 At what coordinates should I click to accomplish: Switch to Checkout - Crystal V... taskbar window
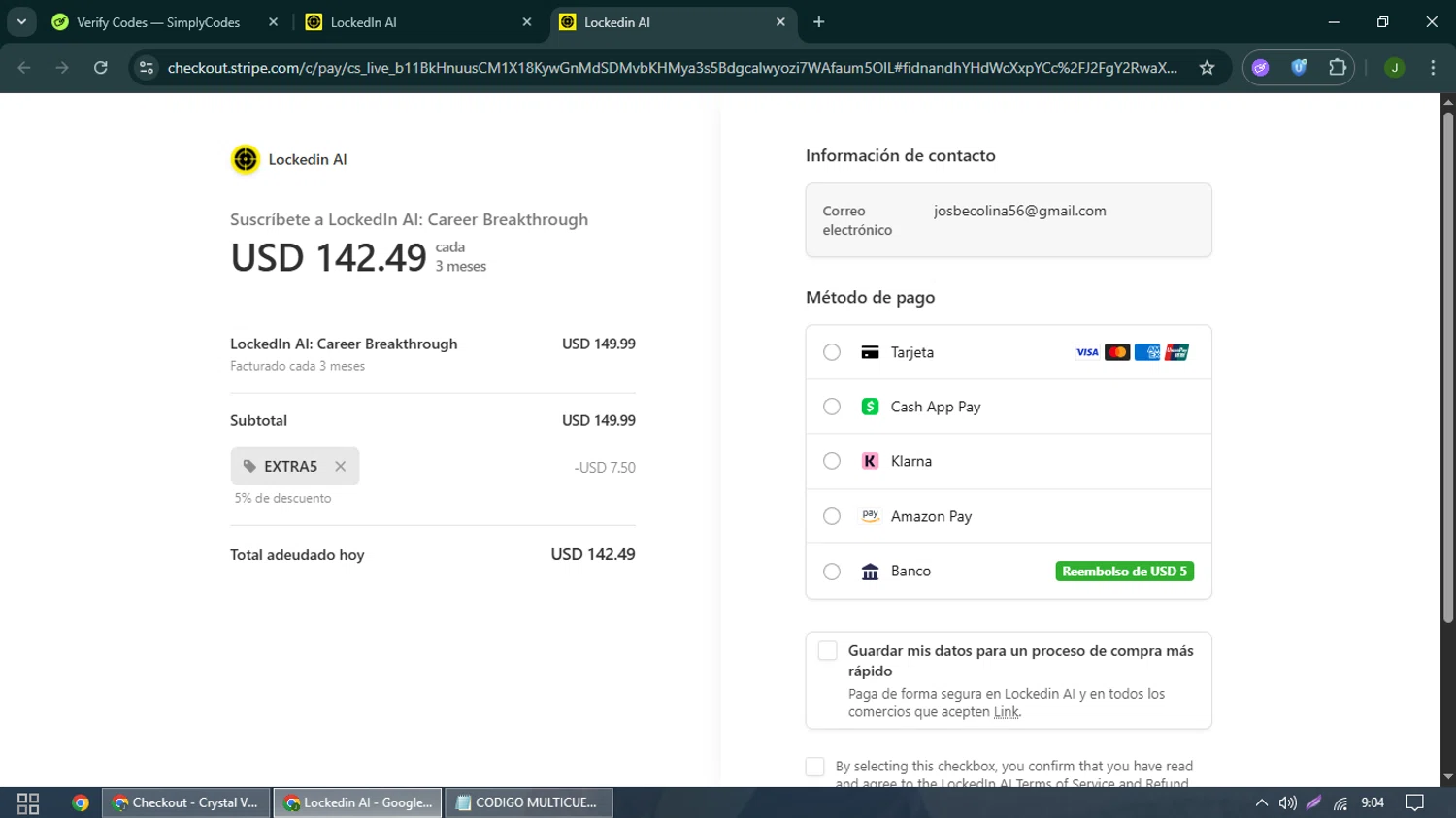coord(186,802)
